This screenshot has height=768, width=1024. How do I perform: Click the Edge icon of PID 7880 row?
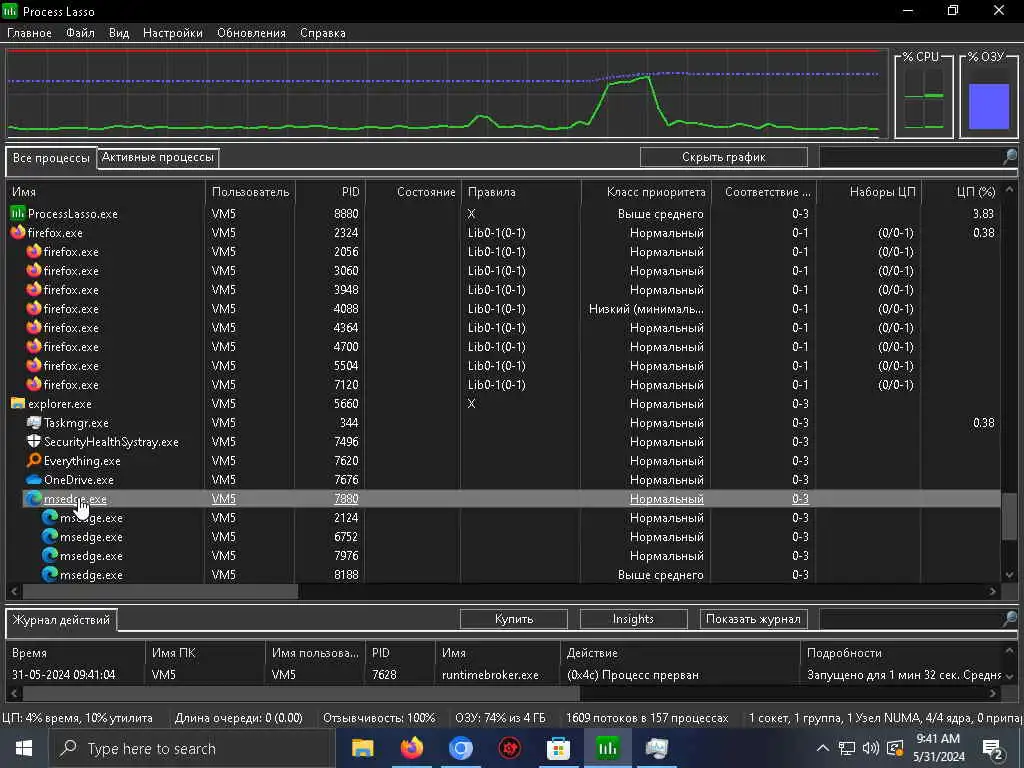33,498
